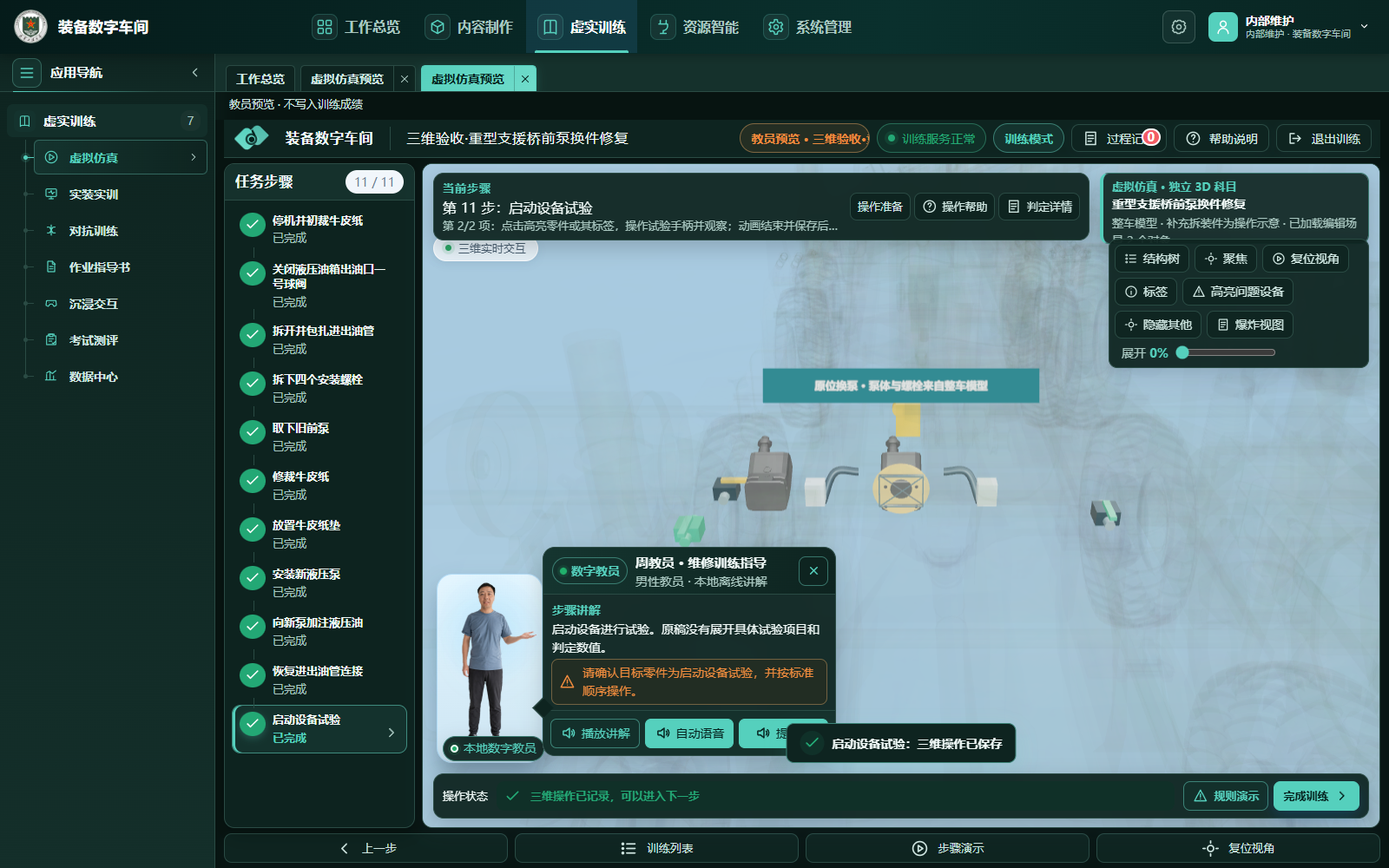The height and width of the screenshot is (868, 1389).
Task: Open the 应用导航 hamburger menu icon
Action: (27, 73)
